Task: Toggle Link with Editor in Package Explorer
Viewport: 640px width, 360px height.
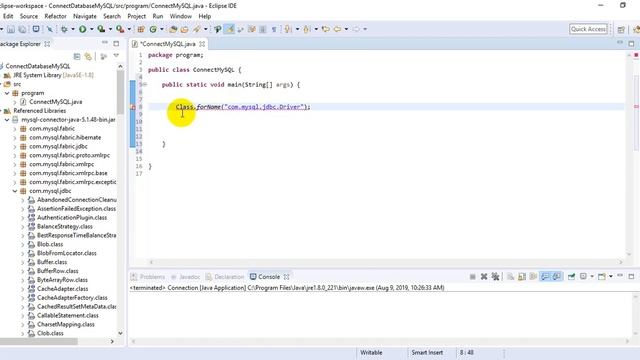Action: click(x=88, y=56)
